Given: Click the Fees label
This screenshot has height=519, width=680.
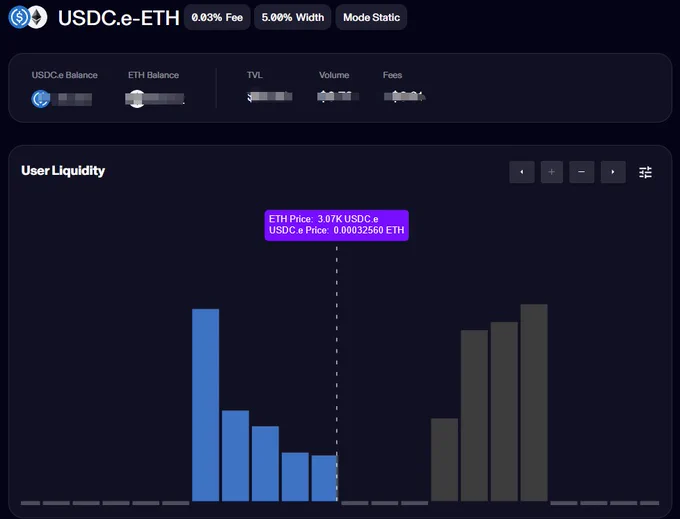Looking at the screenshot, I should point(392,75).
